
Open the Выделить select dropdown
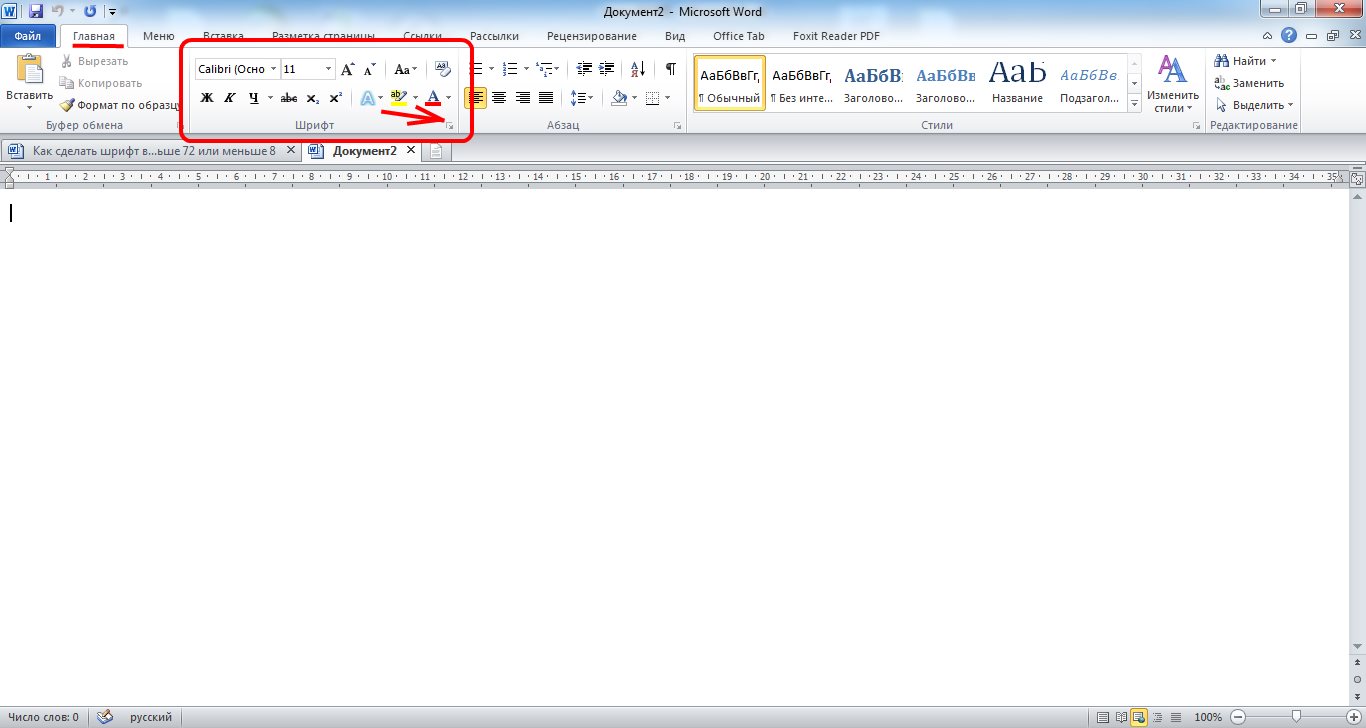pos(1254,105)
